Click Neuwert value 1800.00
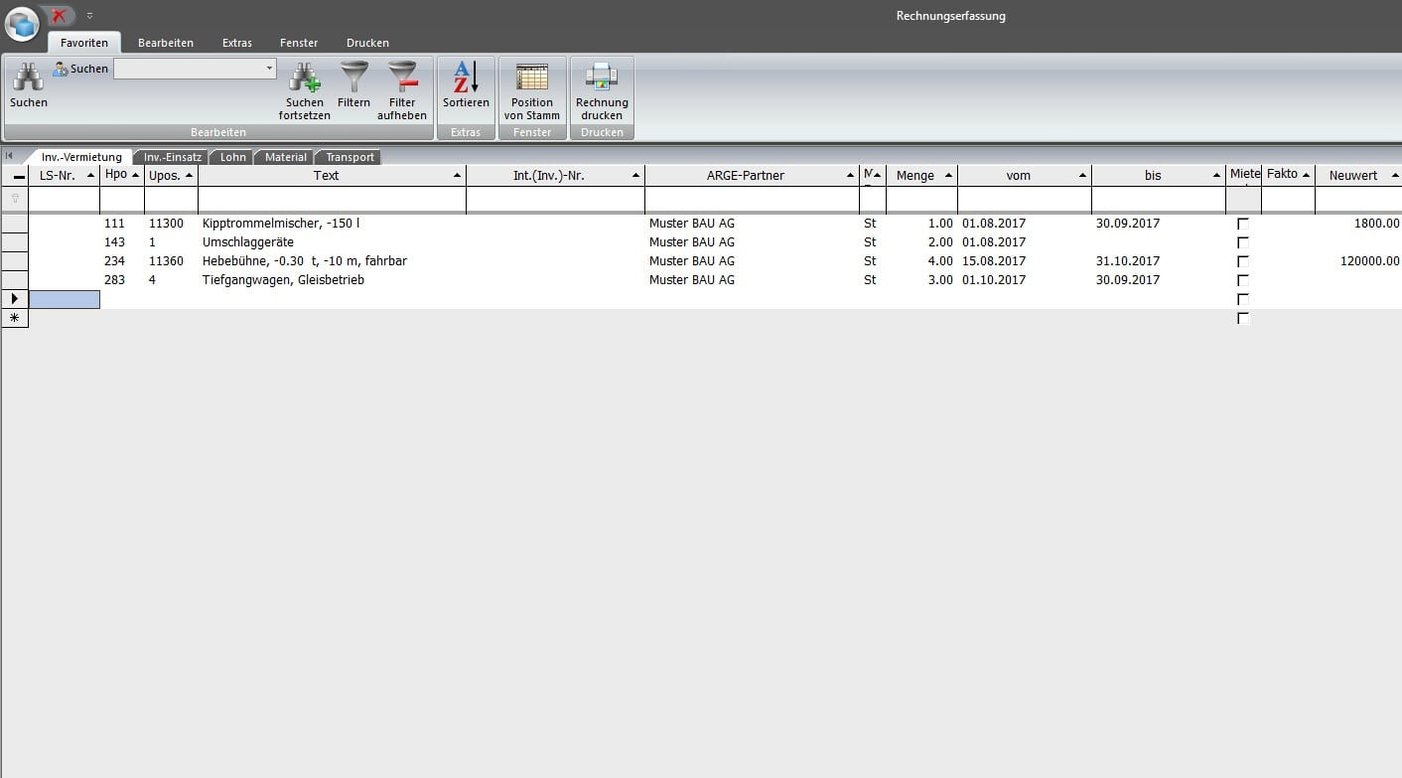This screenshot has height=778, width=1402. click(1377, 224)
